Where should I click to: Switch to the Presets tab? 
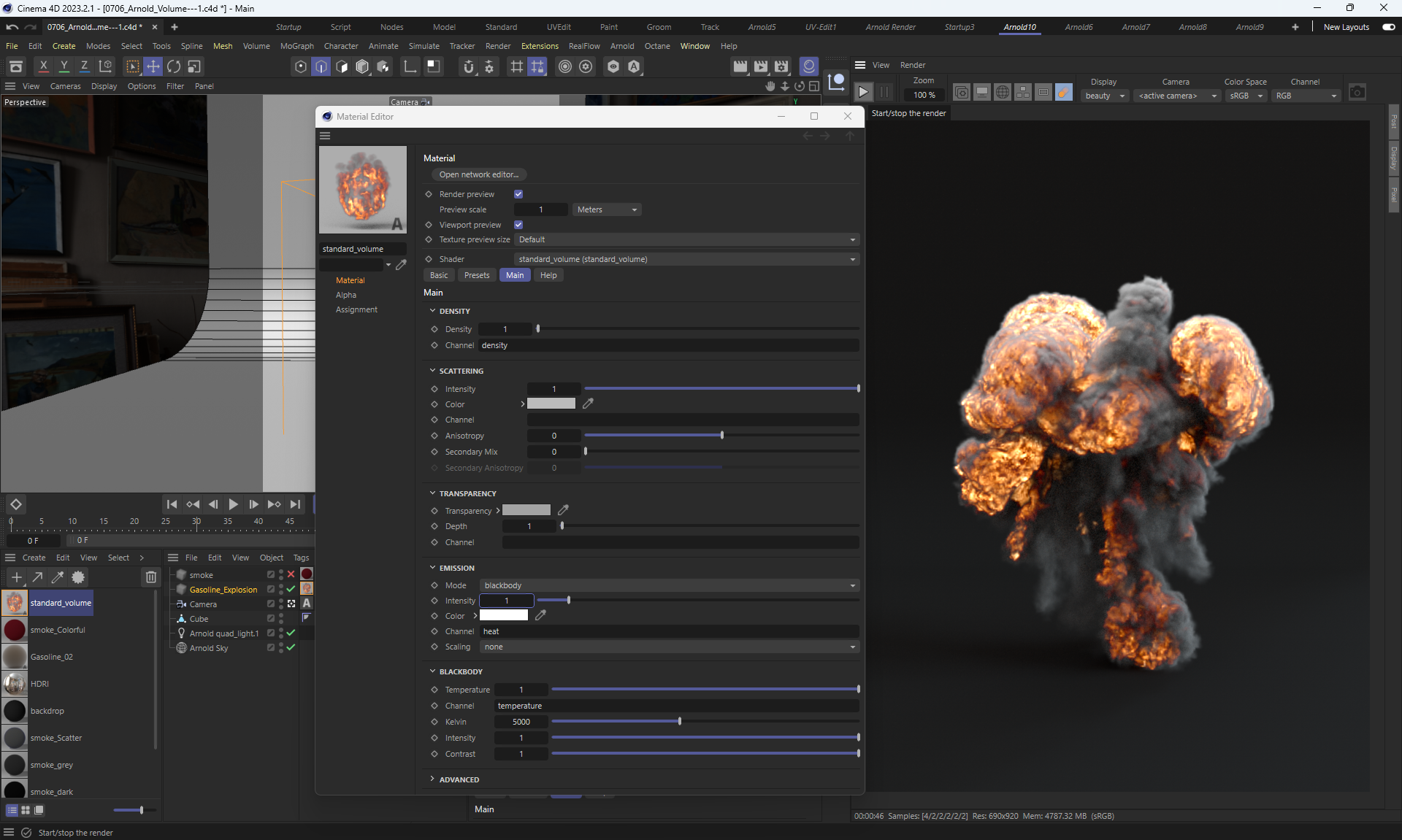(x=476, y=275)
